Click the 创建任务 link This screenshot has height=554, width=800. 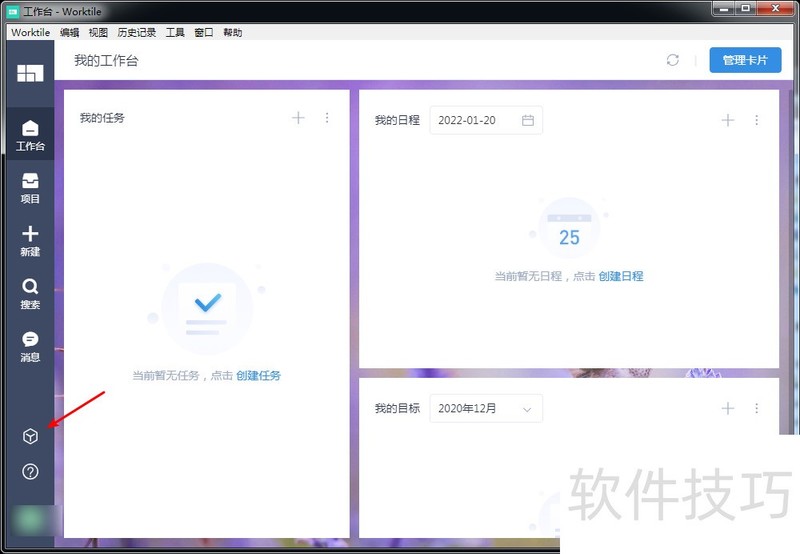258,375
